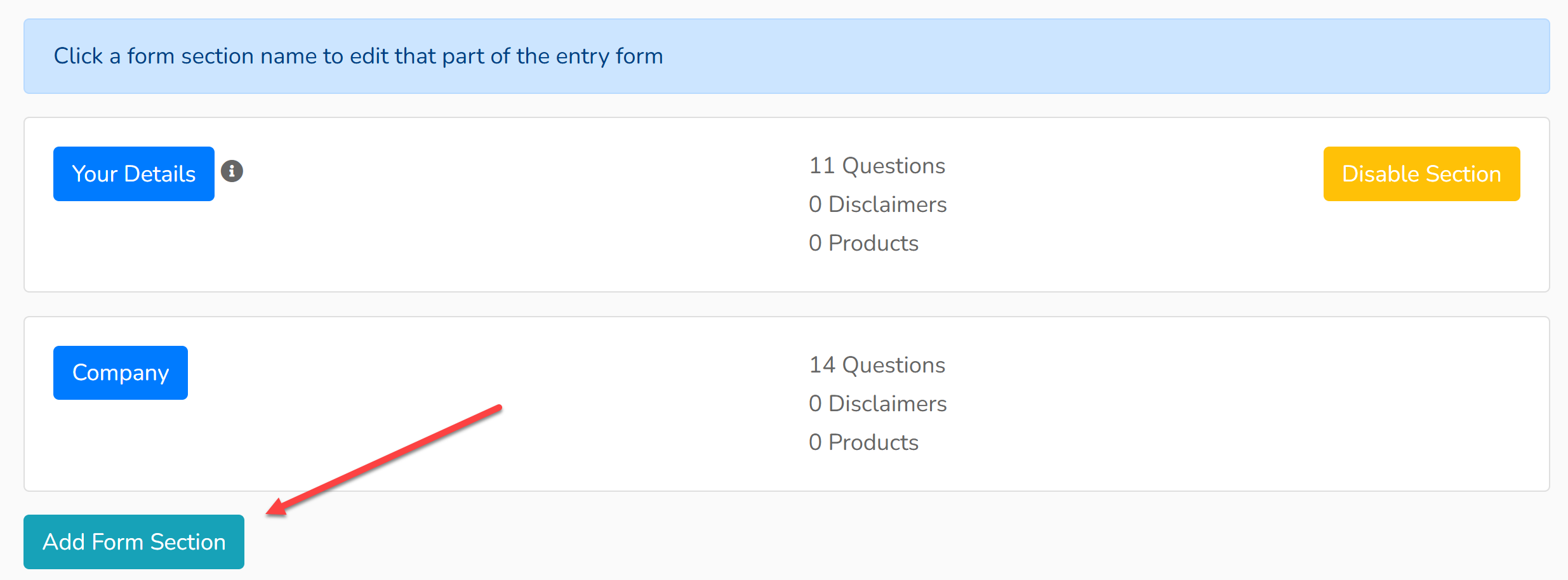Click 0 Products in the Company section
This screenshot has height=580, width=1568.
click(863, 442)
